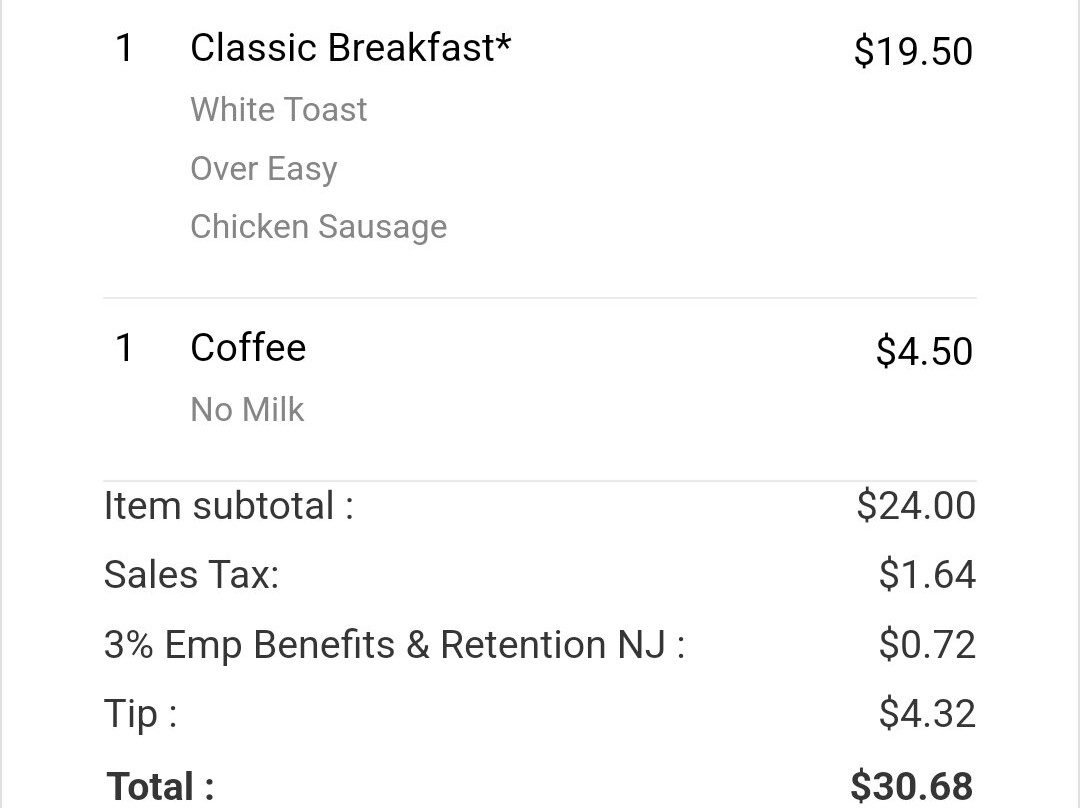
Task: Click the Coffee item name
Action: point(248,348)
